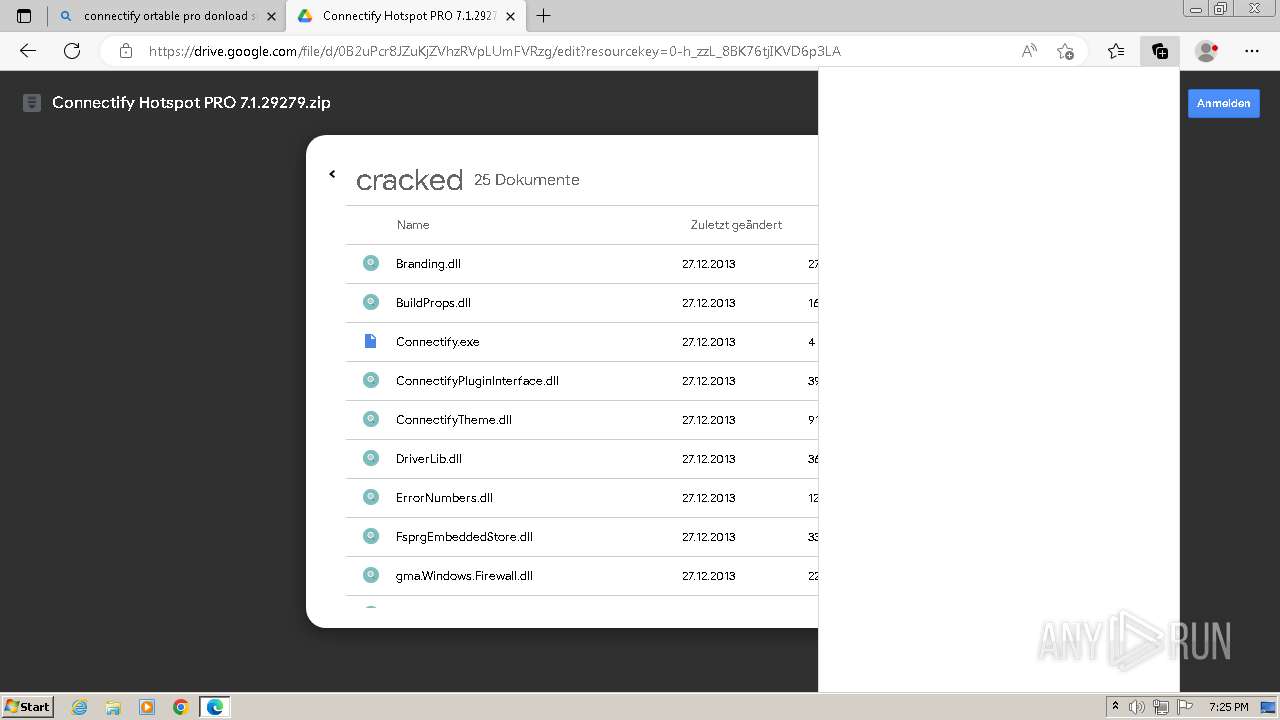Click the Microsoft Edge taskbar icon
The height and width of the screenshot is (720, 1280).
(215, 707)
